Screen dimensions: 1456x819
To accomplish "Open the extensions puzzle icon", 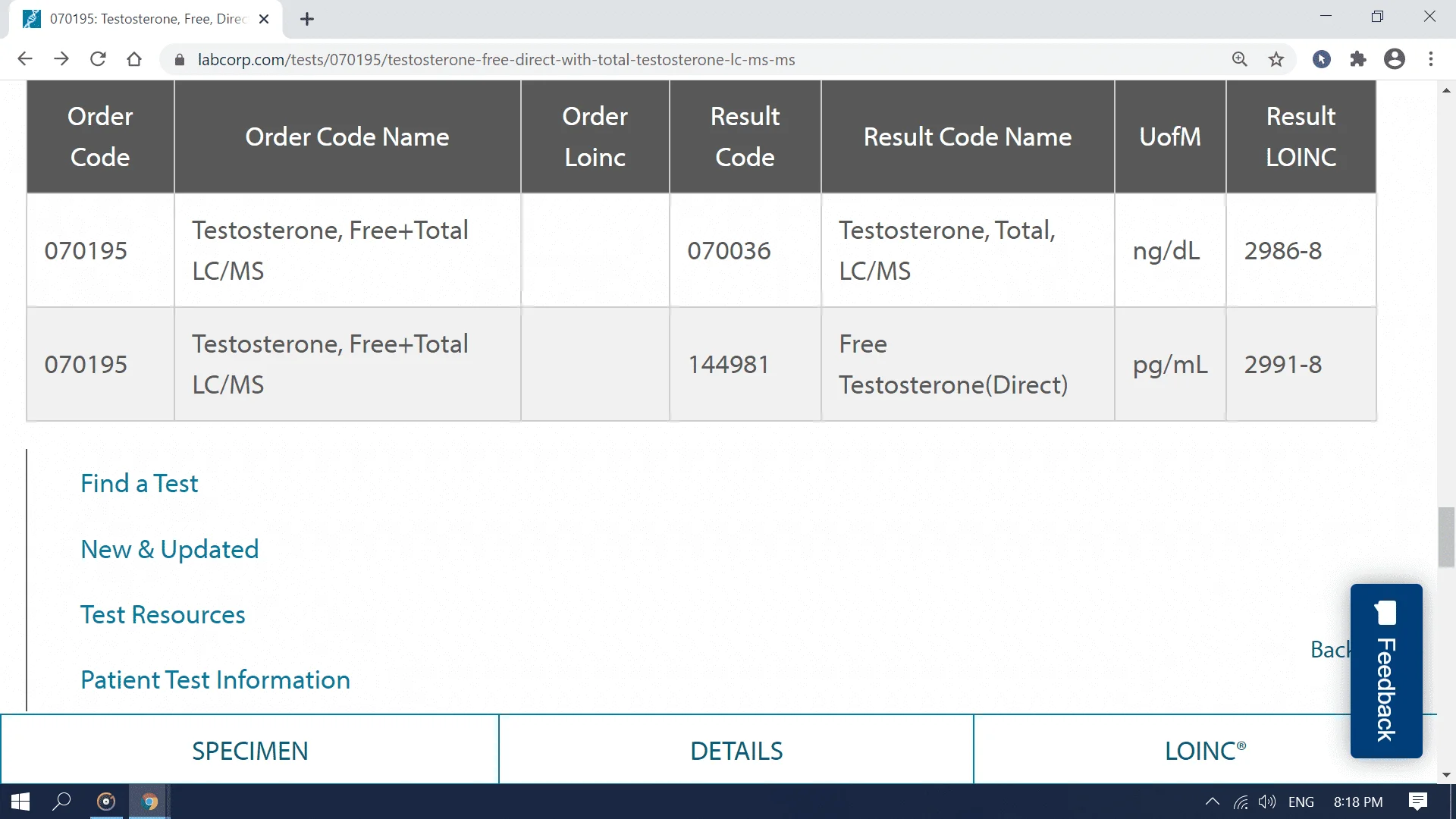I will (x=1358, y=59).
